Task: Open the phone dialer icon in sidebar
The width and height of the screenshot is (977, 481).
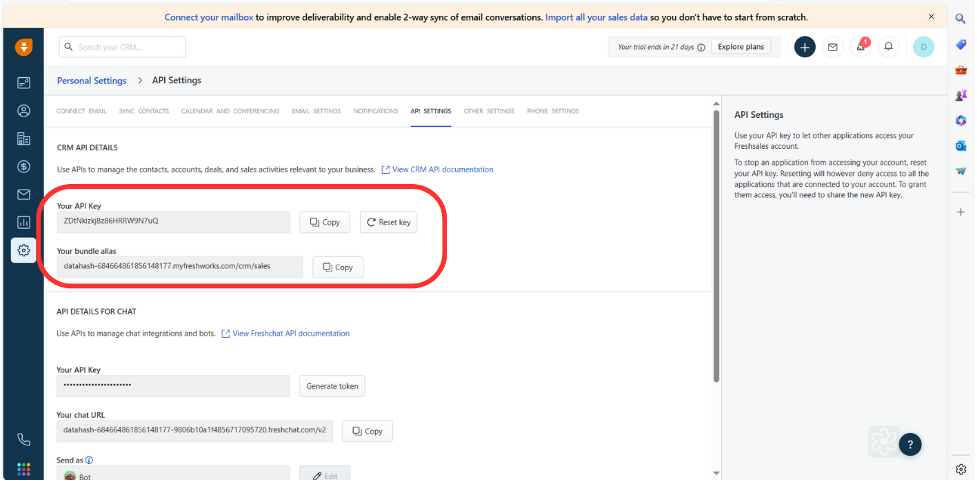Action: click(24, 440)
